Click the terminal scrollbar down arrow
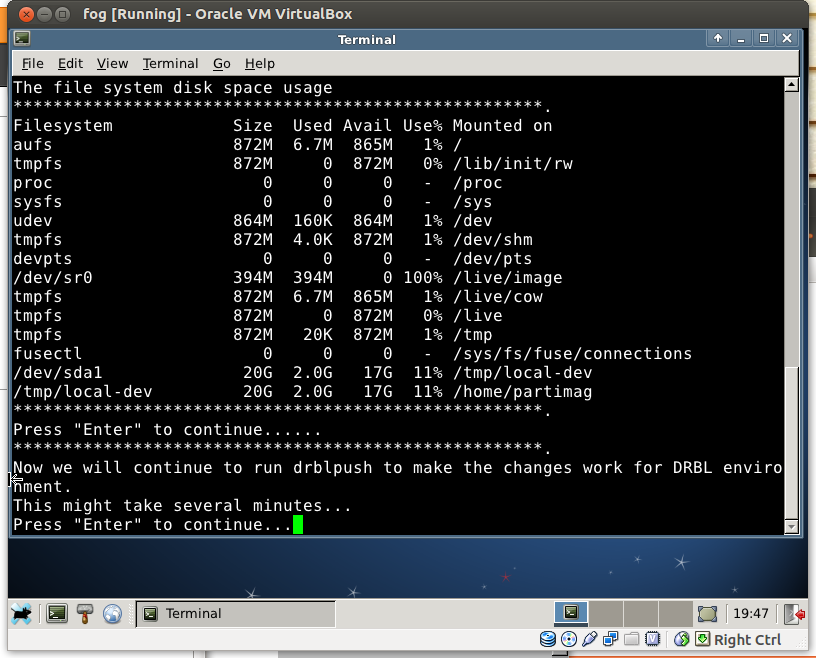 click(x=792, y=526)
